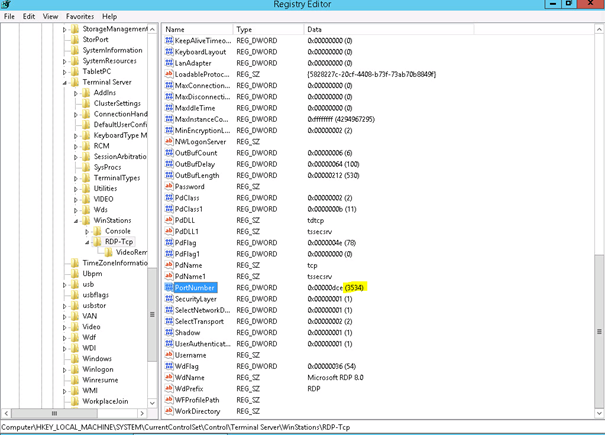Collapse the WinStations tree node
Viewport: 605px width, 435px height.
[76, 219]
